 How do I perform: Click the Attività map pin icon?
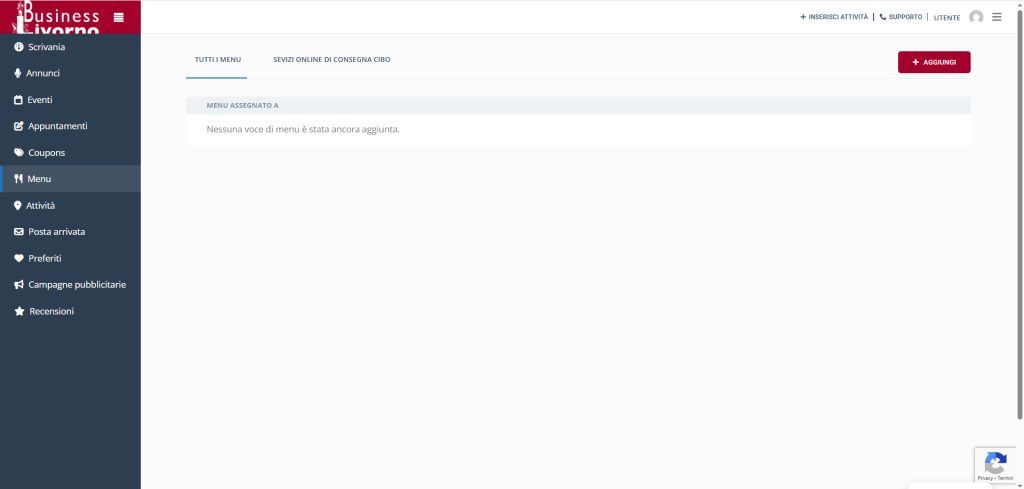18,205
